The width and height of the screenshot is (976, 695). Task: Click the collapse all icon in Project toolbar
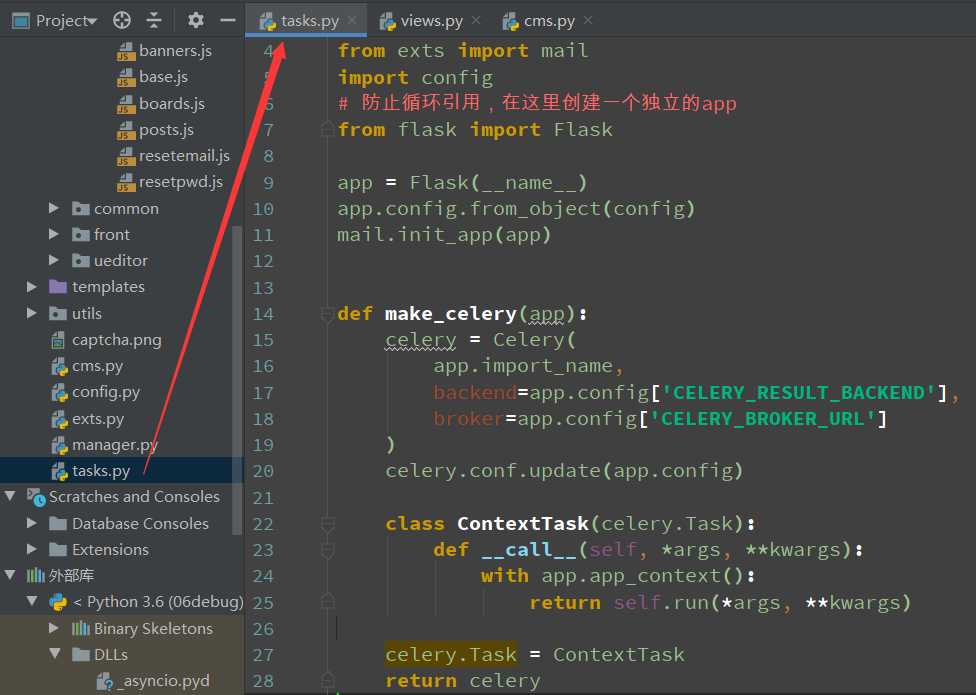pyautogui.click(x=154, y=21)
